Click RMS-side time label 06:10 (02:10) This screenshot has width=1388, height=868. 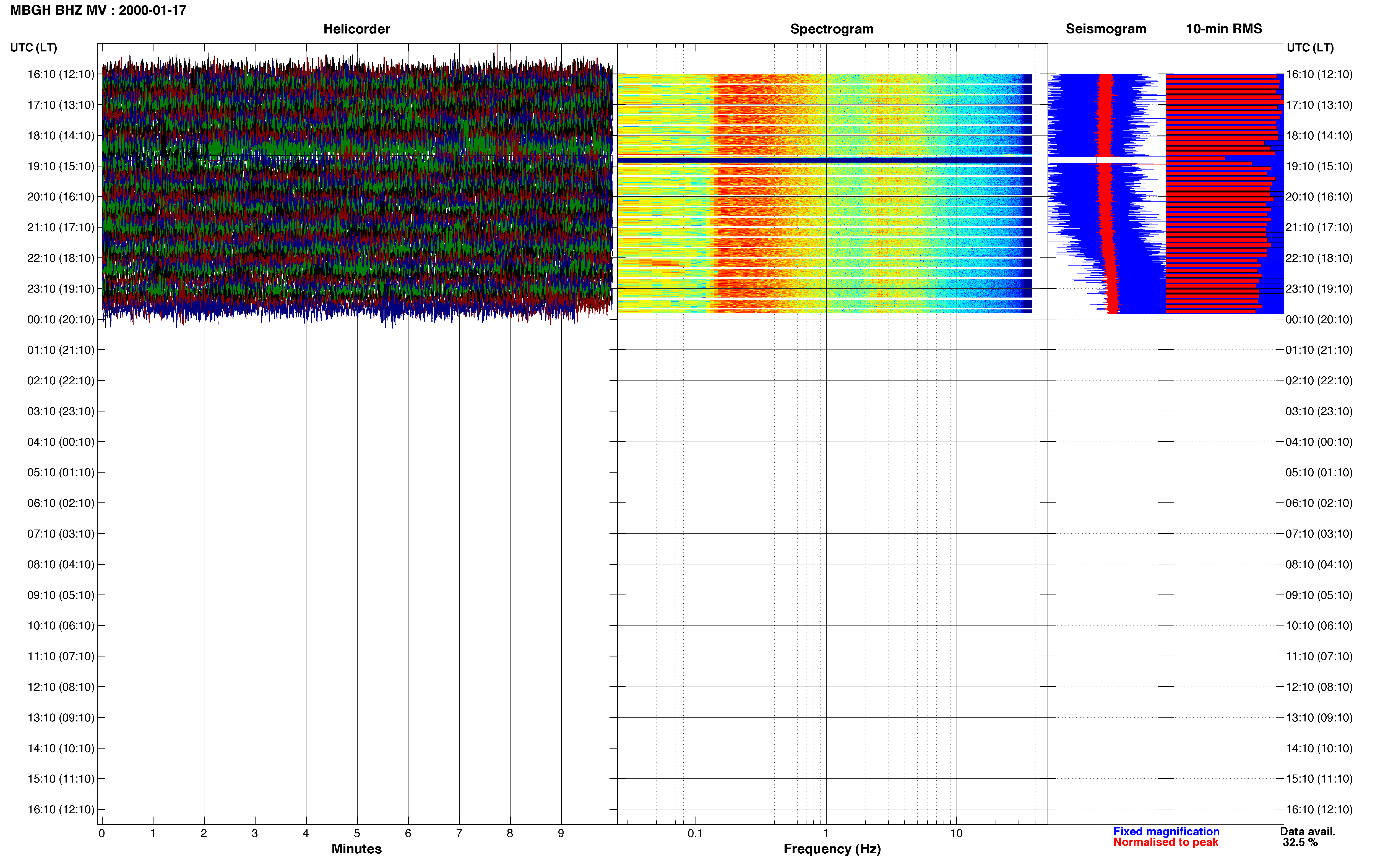[x=1319, y=504]
